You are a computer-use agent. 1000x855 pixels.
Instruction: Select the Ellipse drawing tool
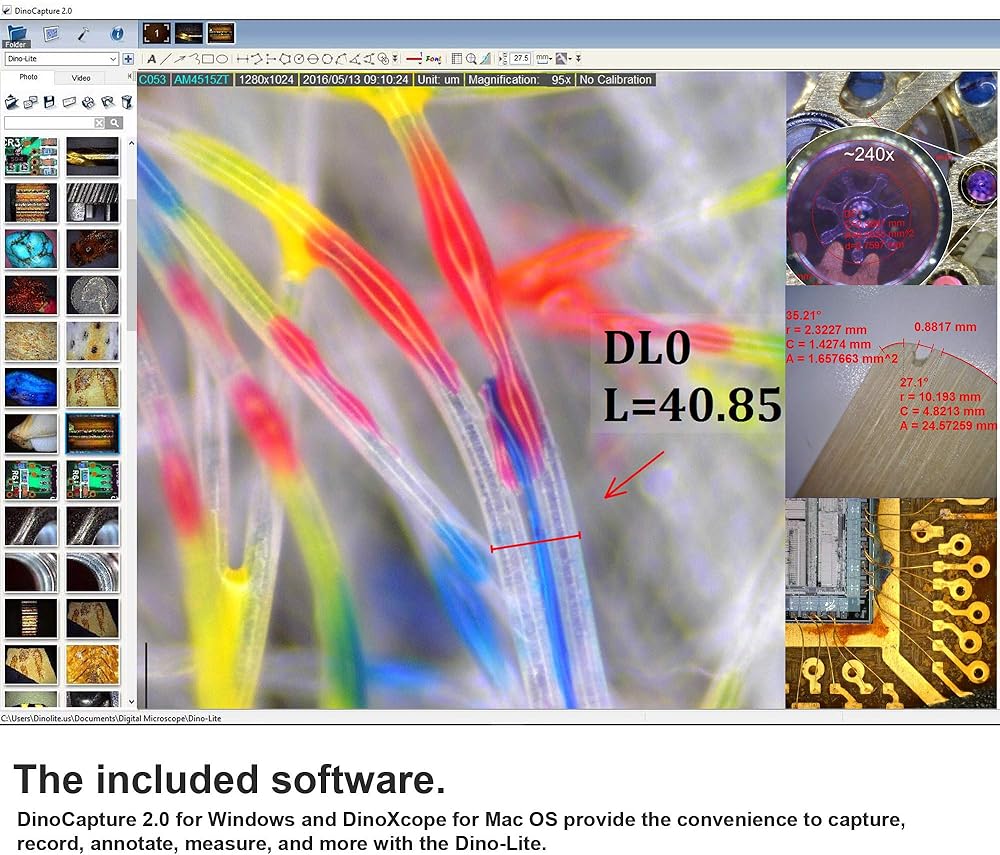pyautogui.click(x=222, y=59)
